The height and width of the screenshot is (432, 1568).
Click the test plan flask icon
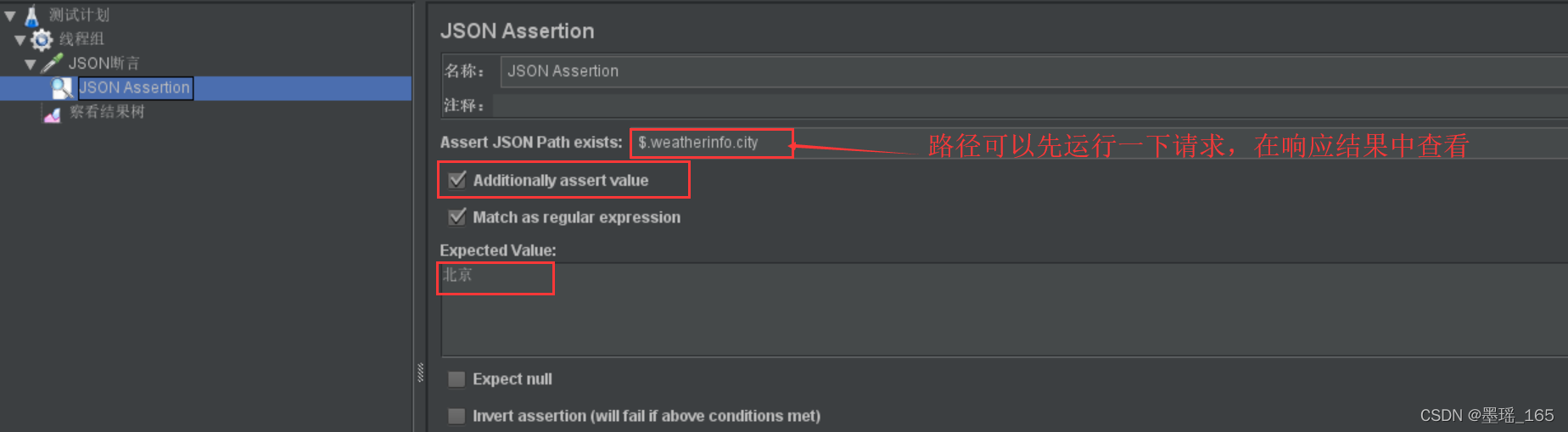[x=31, y=15]
